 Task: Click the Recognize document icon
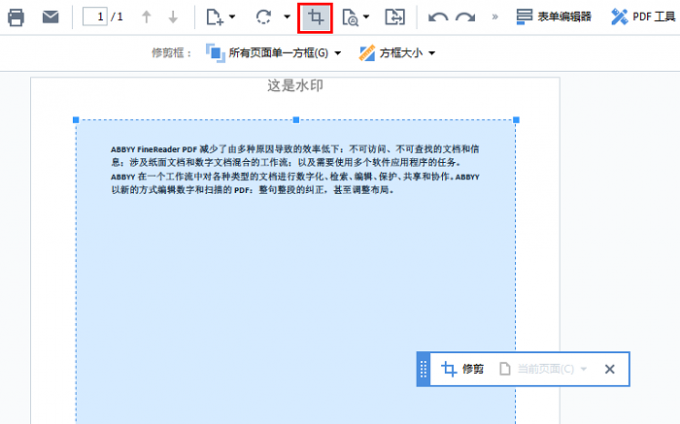click(350, 17)
